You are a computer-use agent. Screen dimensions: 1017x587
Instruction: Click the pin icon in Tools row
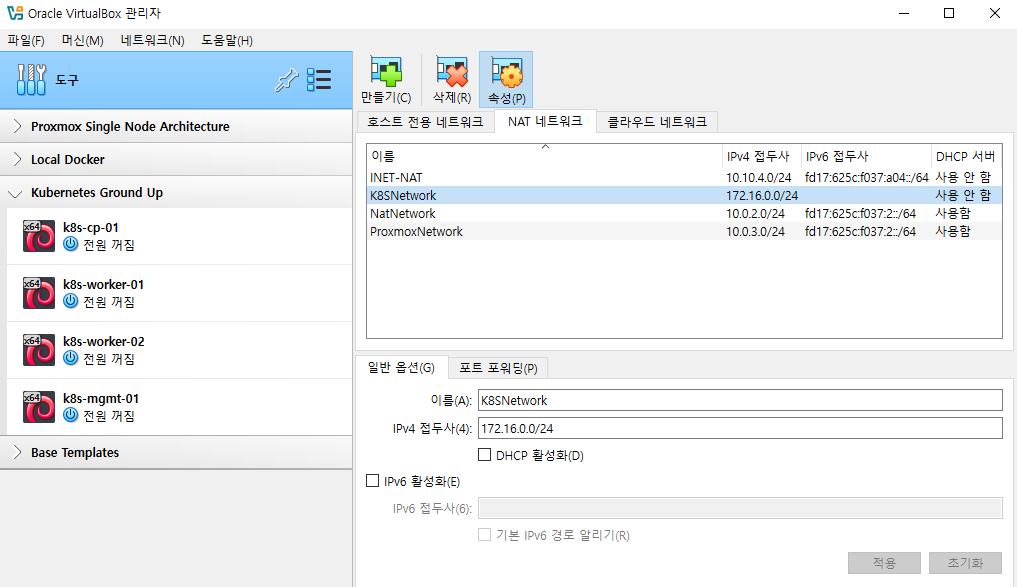286,80
